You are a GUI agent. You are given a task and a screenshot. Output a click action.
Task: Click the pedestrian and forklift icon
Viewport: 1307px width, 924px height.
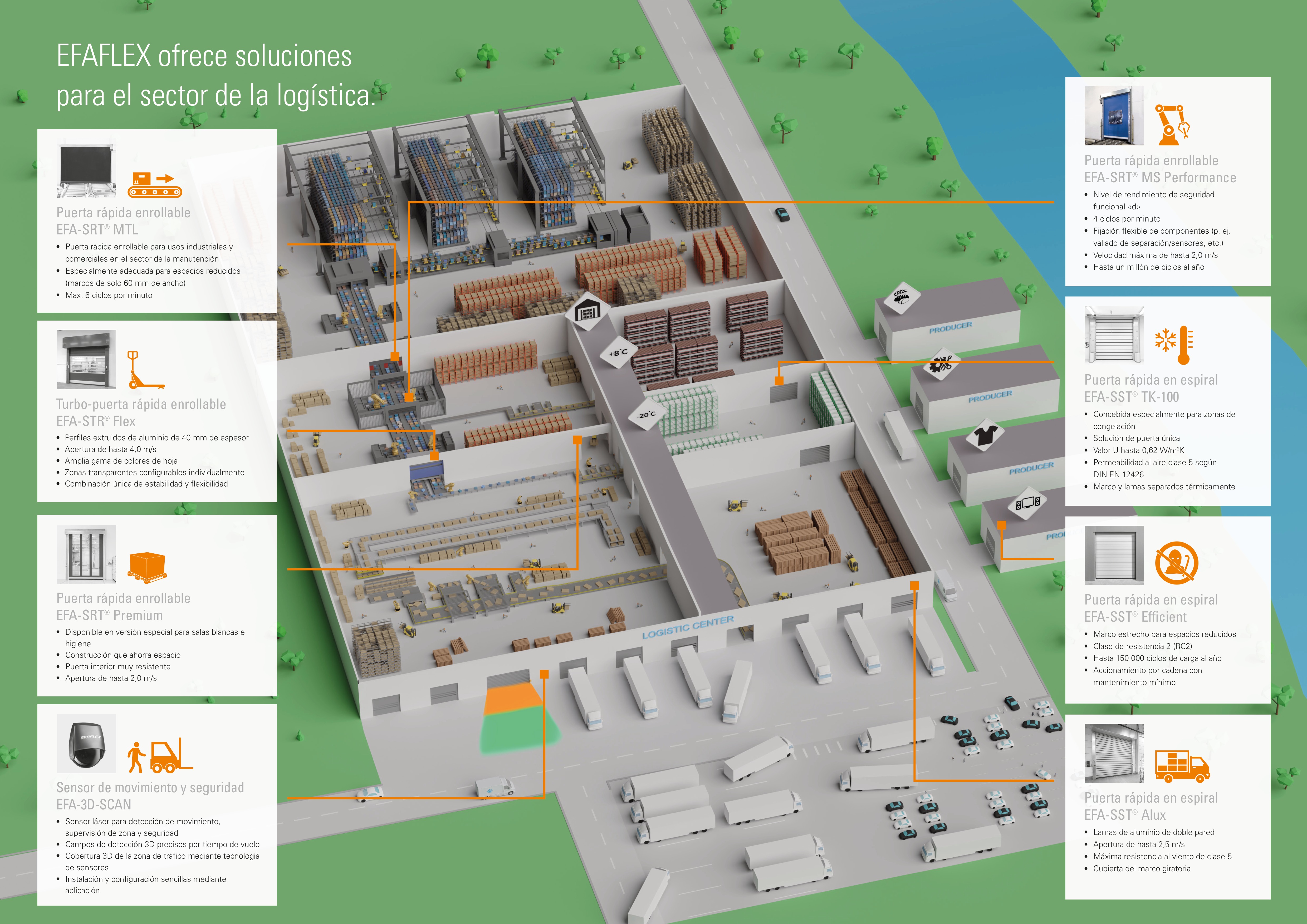point(160,756)
